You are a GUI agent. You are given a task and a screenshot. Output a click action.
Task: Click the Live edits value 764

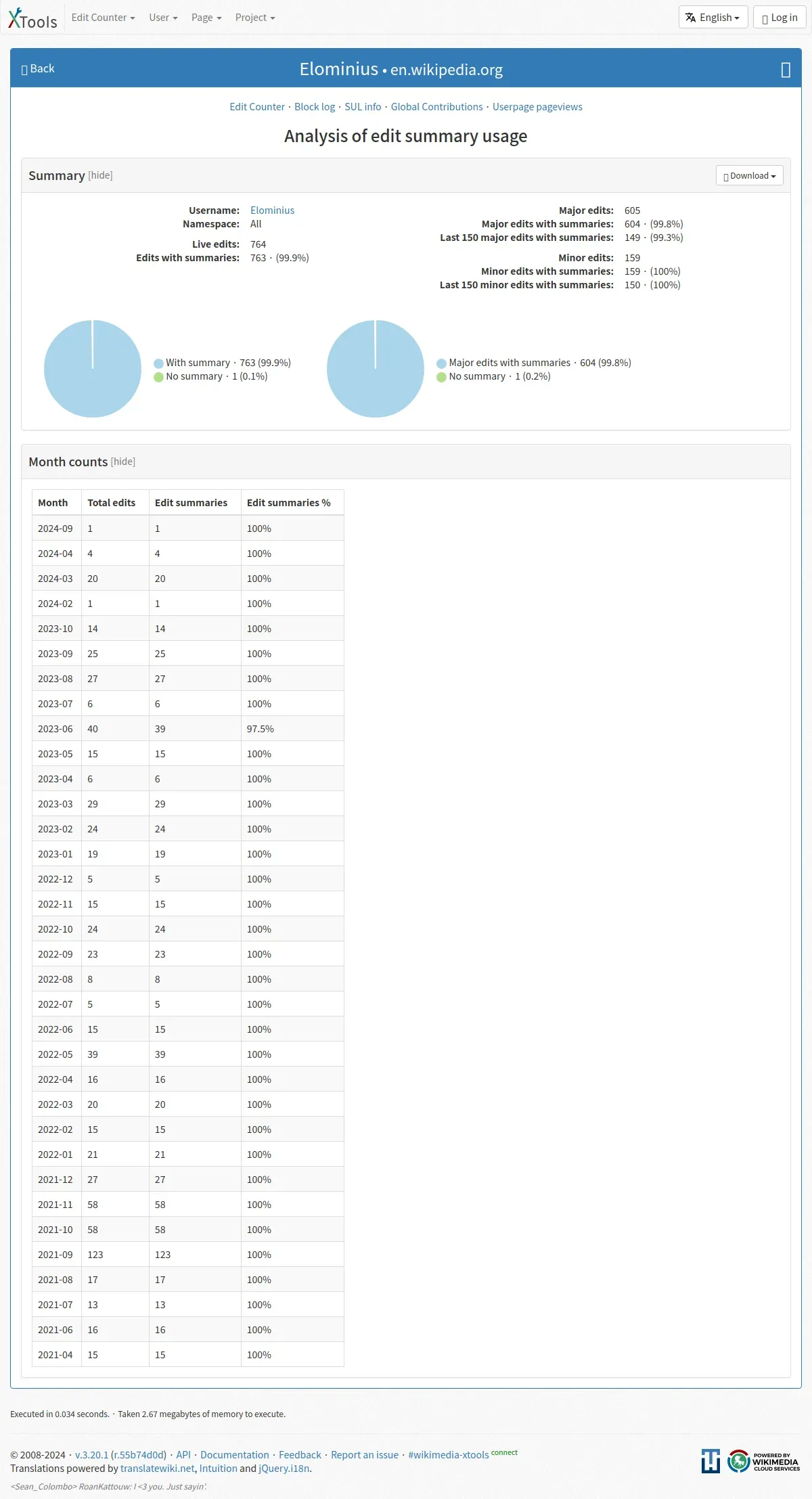258,244
